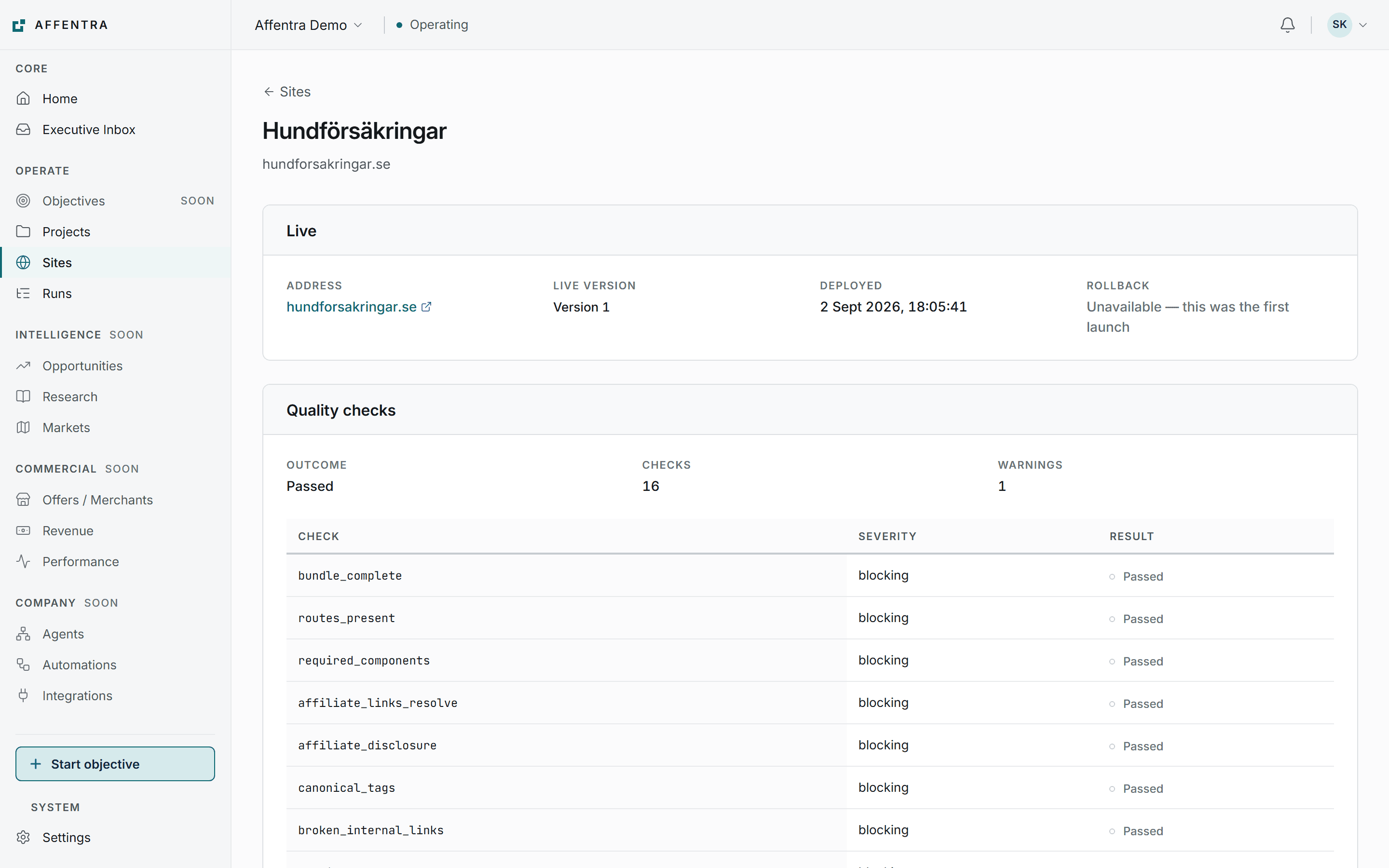Click the Start objective button
Image resolution: width=1389 pixels, height=868 pixels.
coord(115,763)
